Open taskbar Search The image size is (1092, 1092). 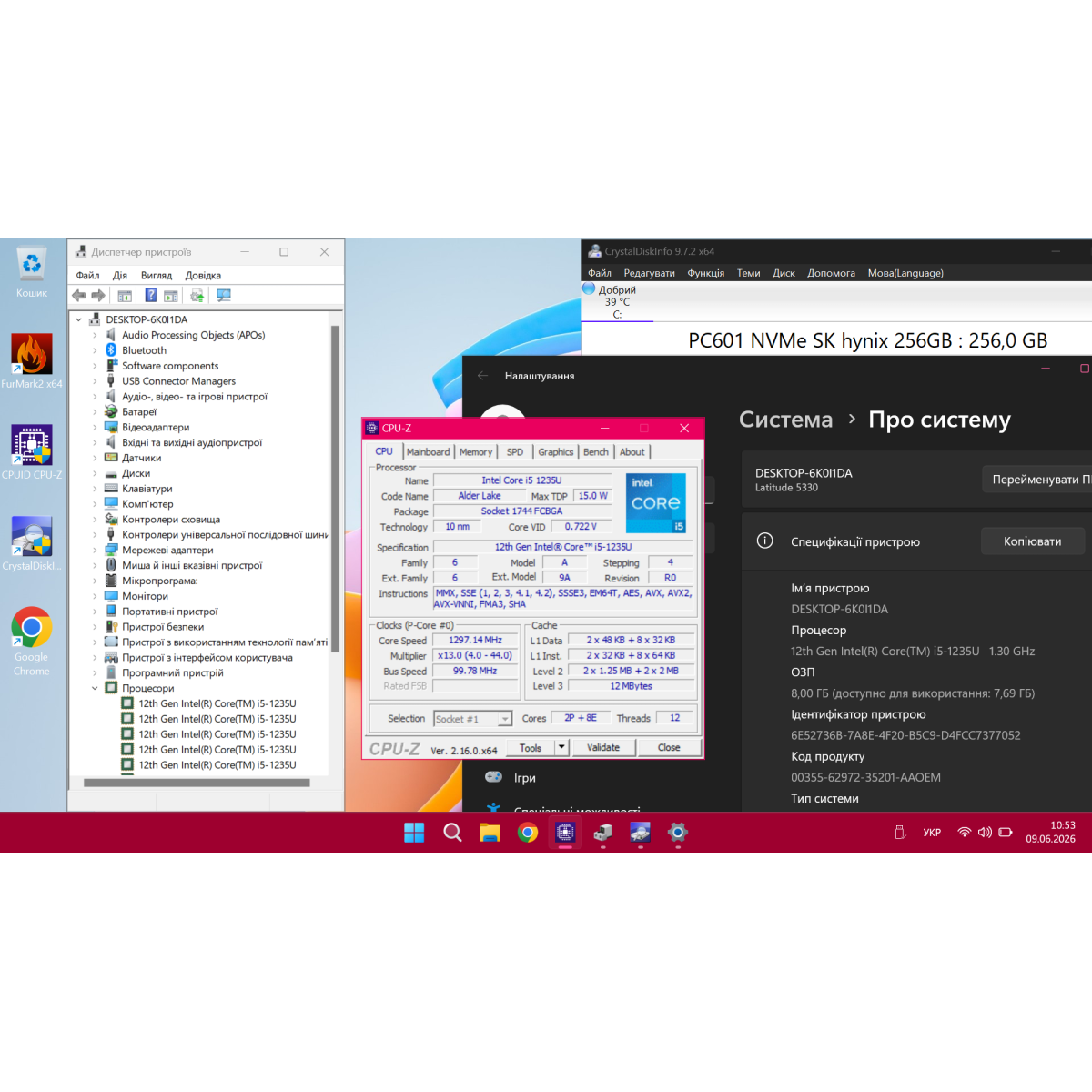pos(452,833)
